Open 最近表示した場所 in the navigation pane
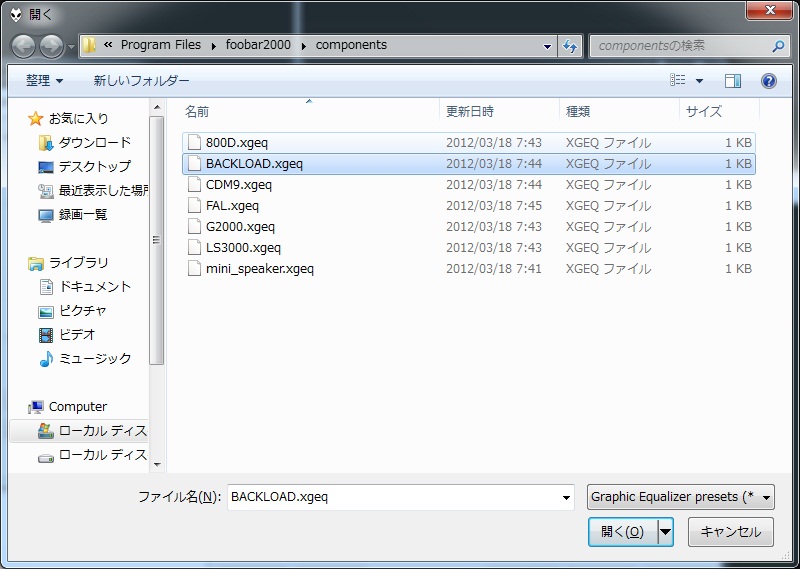800x569 pixels. tap(104, 190)
